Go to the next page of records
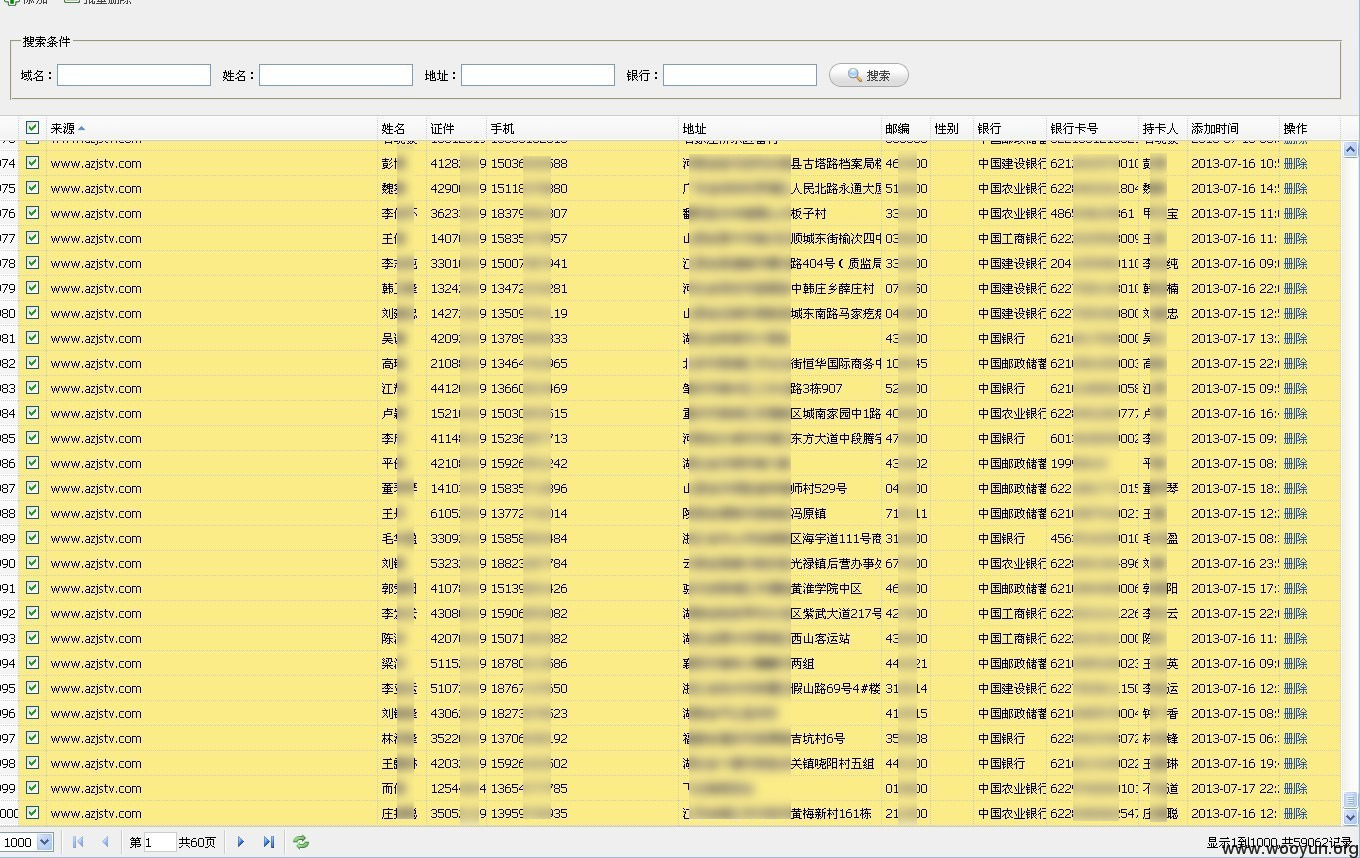The image size is (1360, 858). (241, 842)
